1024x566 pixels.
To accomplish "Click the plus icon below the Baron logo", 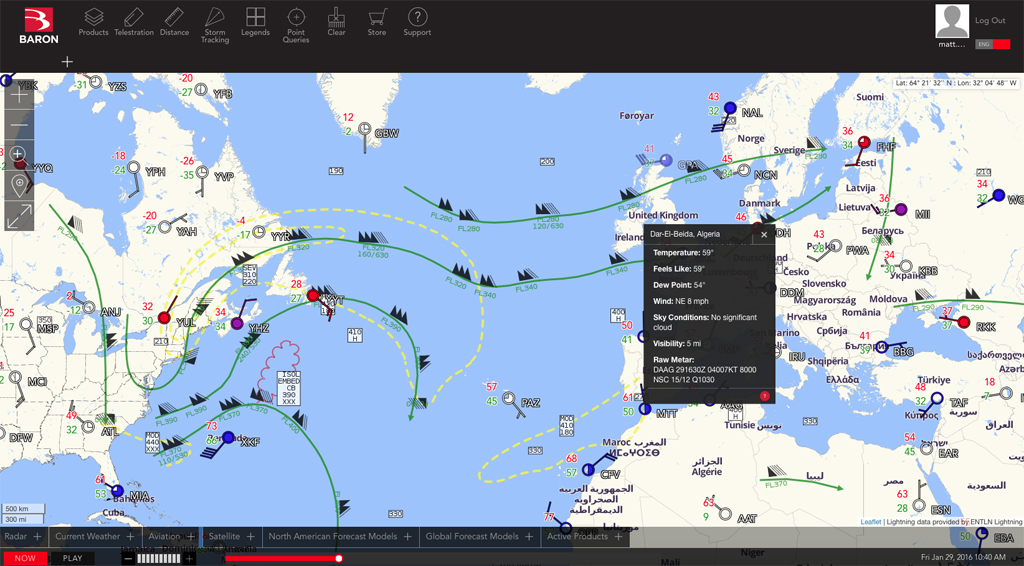I will pyautogui.click(x=67, y=61).
